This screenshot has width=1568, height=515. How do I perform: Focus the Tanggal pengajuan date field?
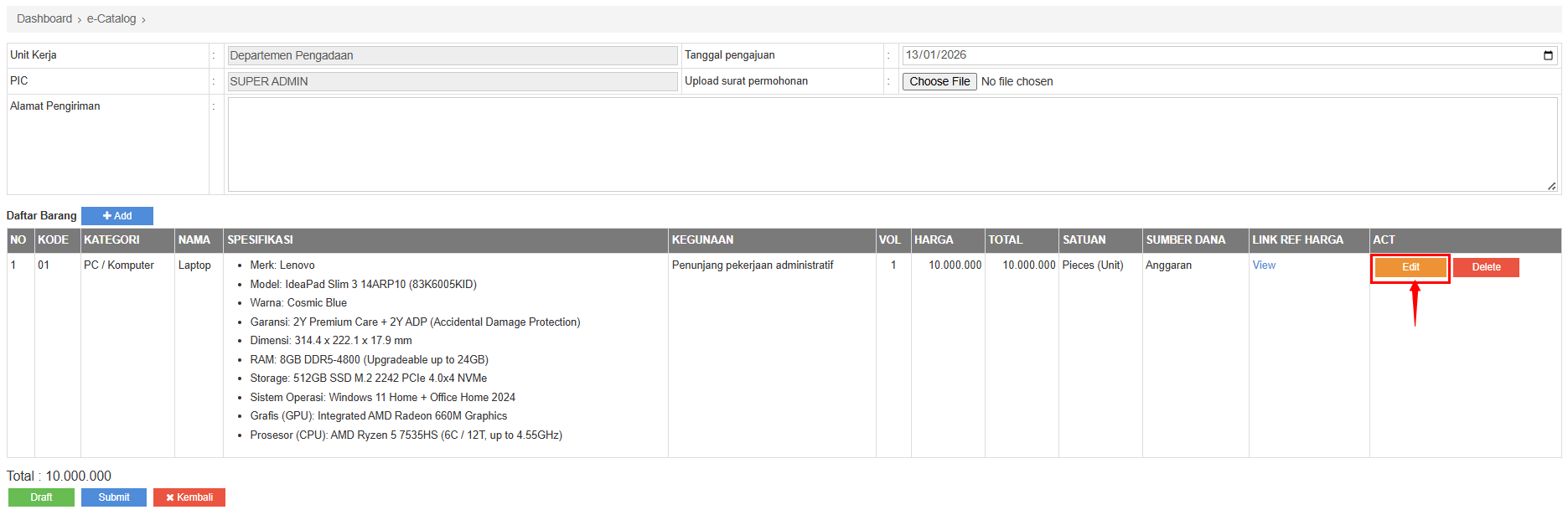[1215, 55]
